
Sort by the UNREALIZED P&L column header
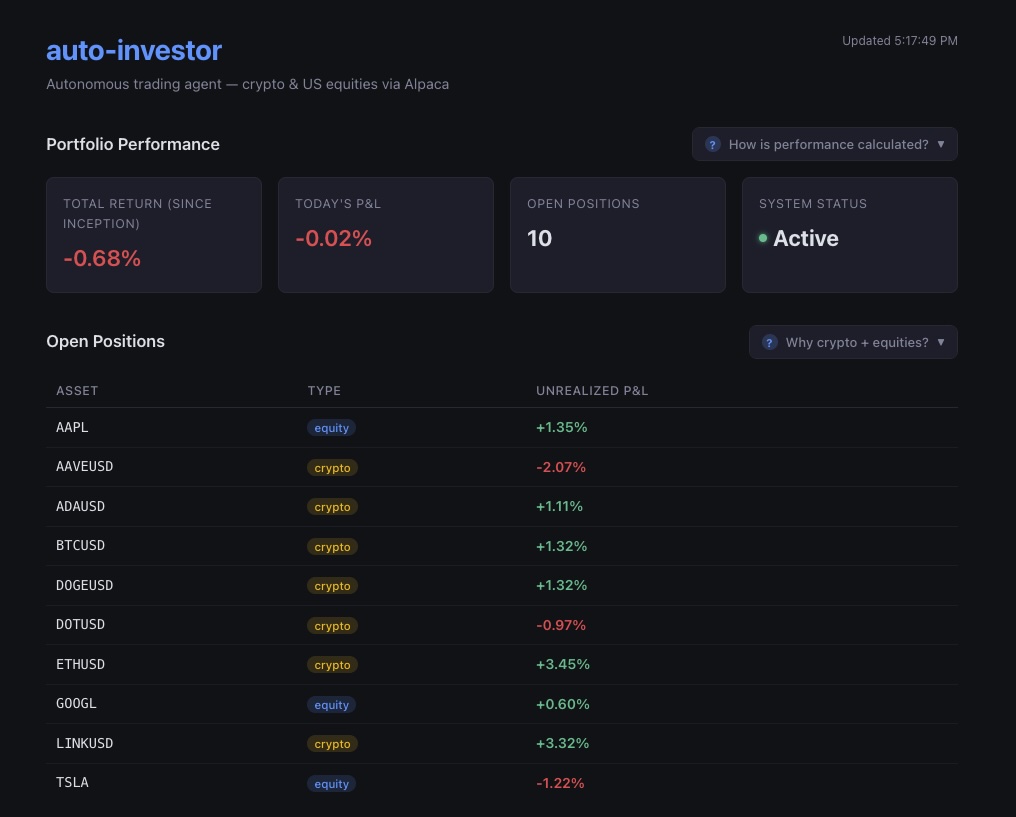(592, 391)
